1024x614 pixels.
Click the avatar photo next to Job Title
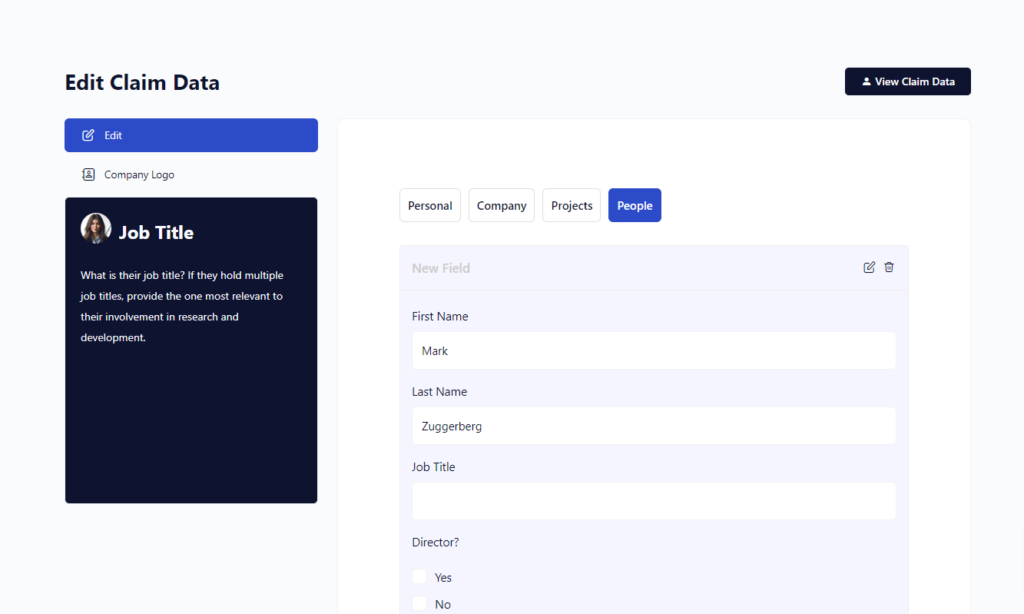click(x=96, y=229)
